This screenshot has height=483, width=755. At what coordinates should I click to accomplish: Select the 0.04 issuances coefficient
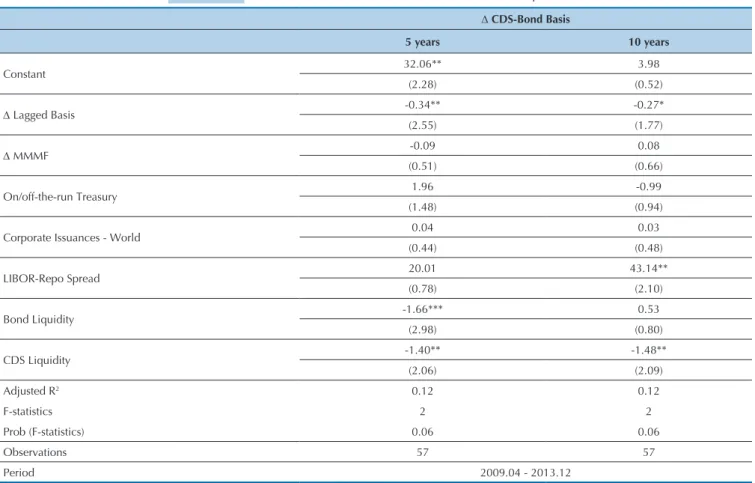[422, 228]
